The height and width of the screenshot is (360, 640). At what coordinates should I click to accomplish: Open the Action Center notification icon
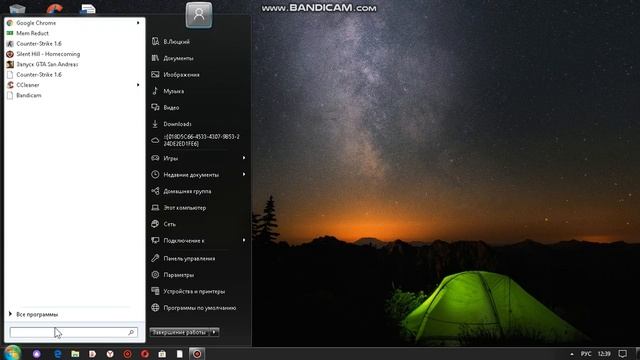(x=622, y=353)
